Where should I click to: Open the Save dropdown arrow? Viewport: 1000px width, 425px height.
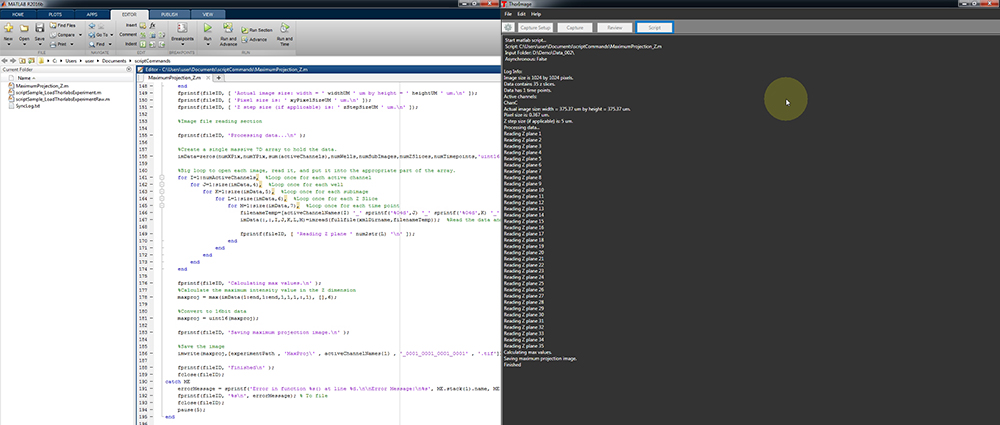(x=40, y=45)
